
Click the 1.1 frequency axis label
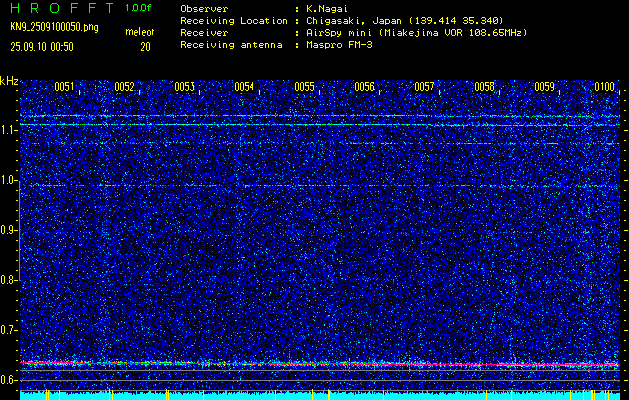click(7, 130)
